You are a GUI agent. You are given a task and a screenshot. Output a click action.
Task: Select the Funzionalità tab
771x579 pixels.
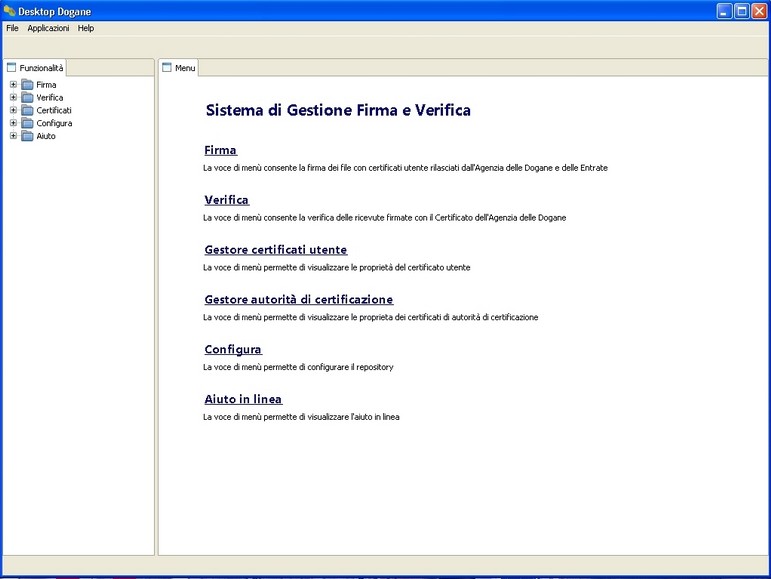[35, 68]
